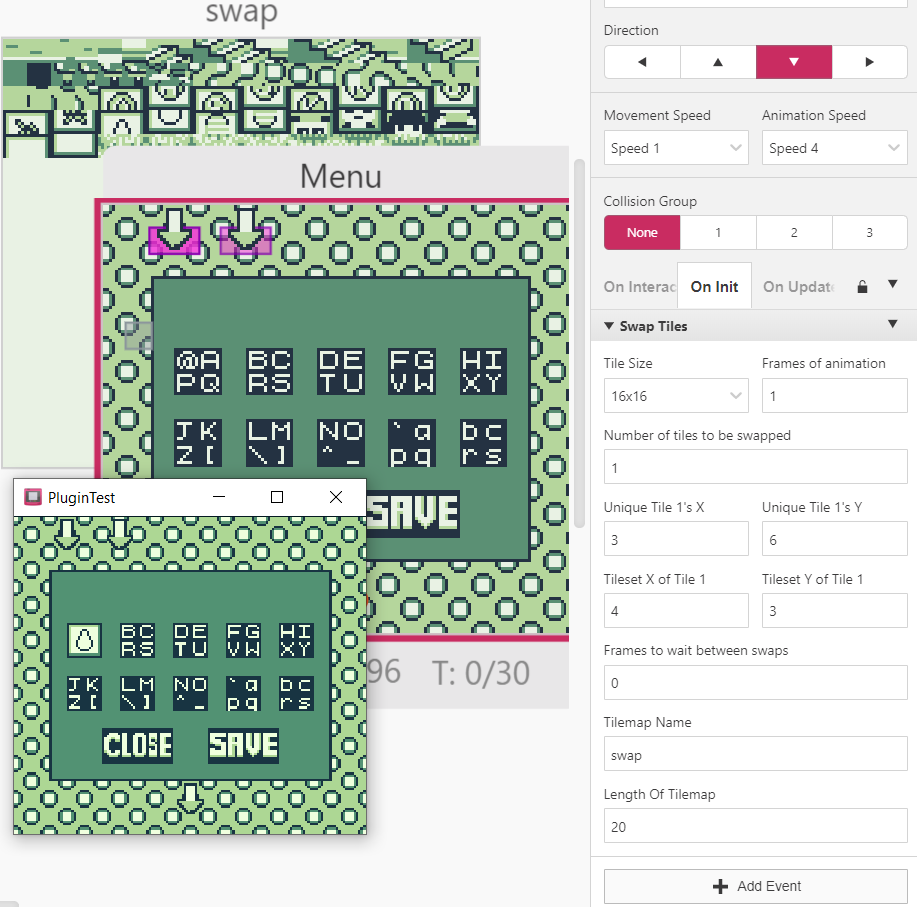The height and width of the screenshot is (907, 917).
Task: Click the lock icon beside event tabs
Action: (861, 285)
